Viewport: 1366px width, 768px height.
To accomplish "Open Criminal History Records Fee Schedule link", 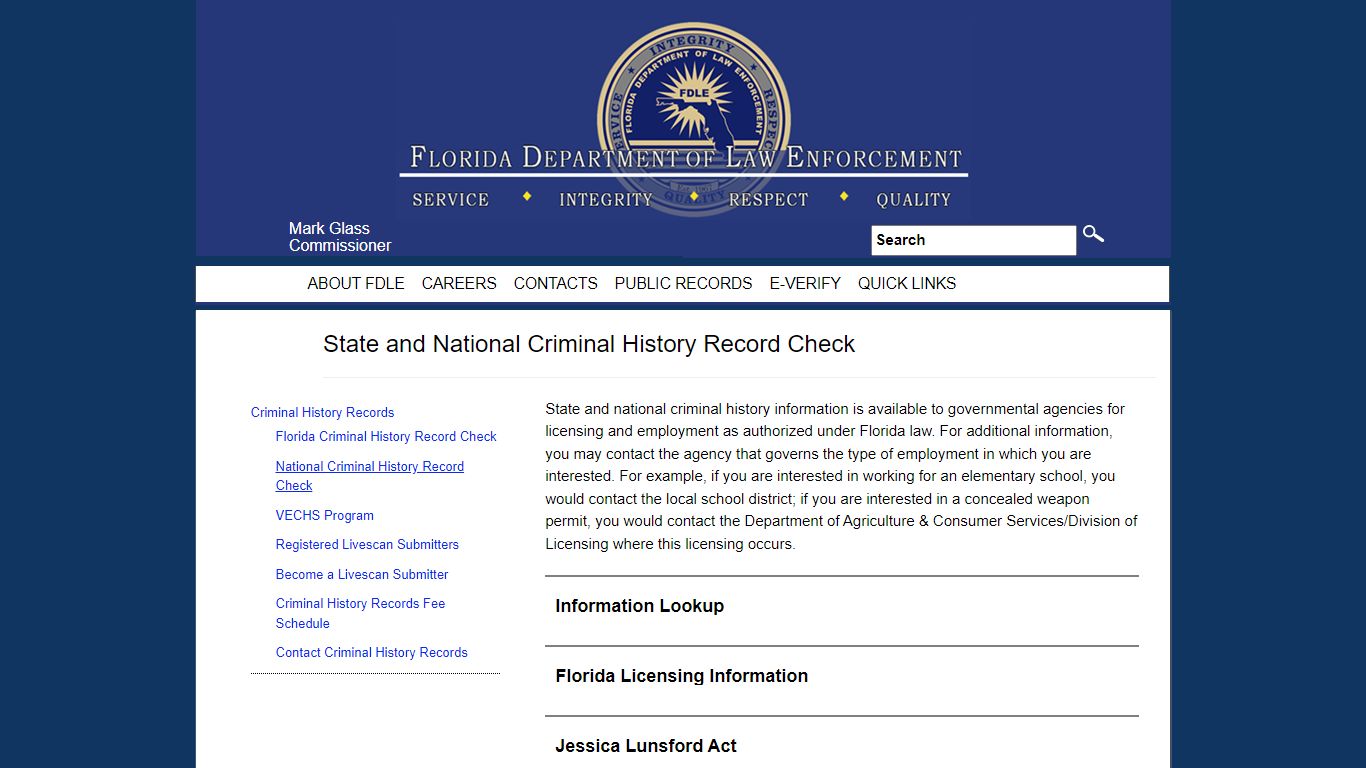I will 360,613.
